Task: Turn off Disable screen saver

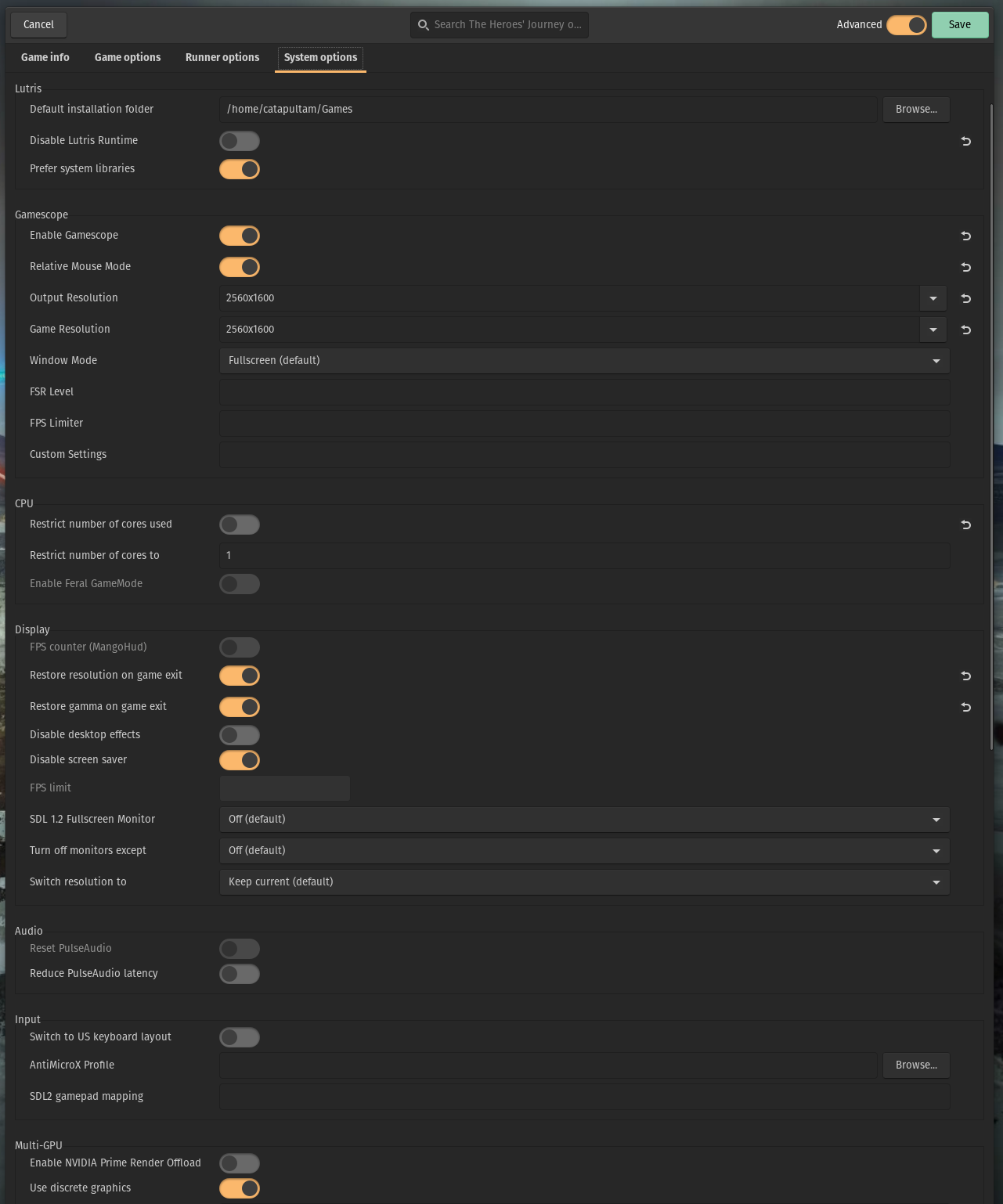Action: pyautogui.click(x=240, y=760)
